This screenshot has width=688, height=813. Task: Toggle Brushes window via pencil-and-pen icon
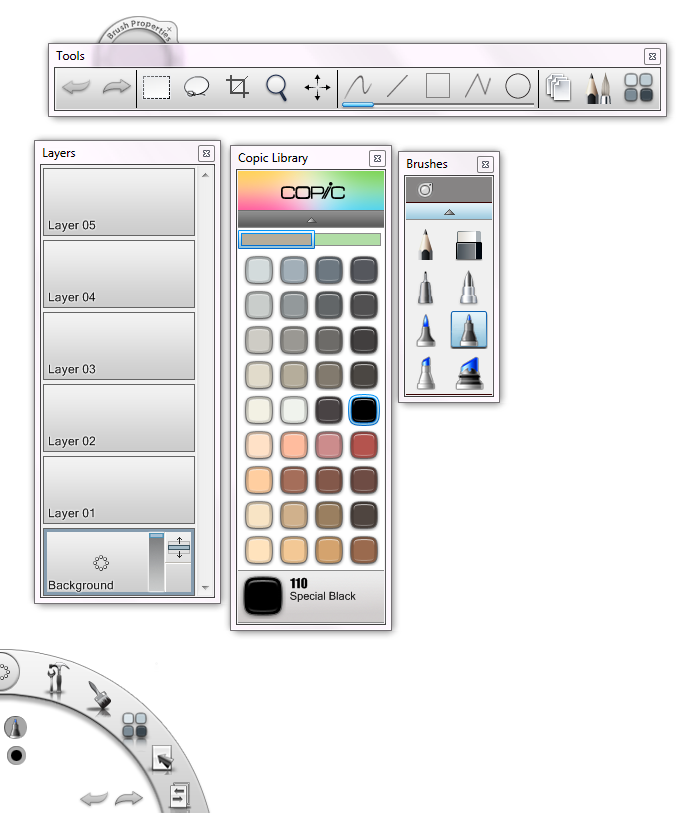pos(598,88)
